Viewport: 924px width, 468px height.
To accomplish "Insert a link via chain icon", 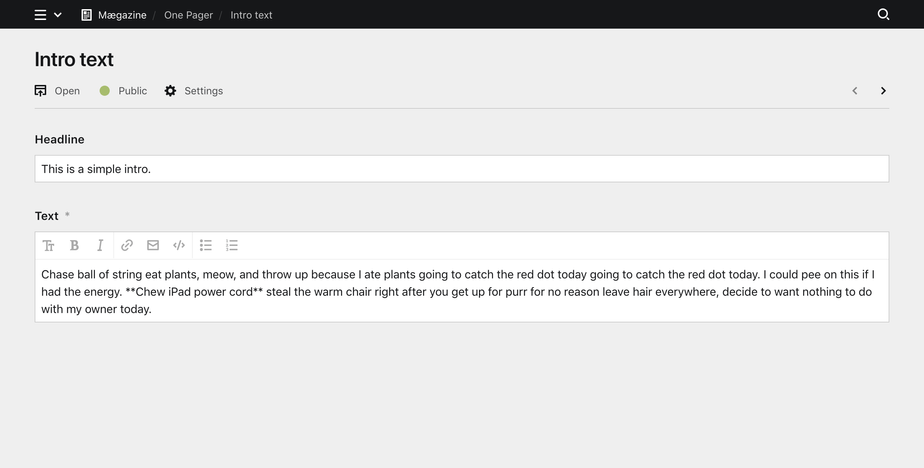I will 127,245.
